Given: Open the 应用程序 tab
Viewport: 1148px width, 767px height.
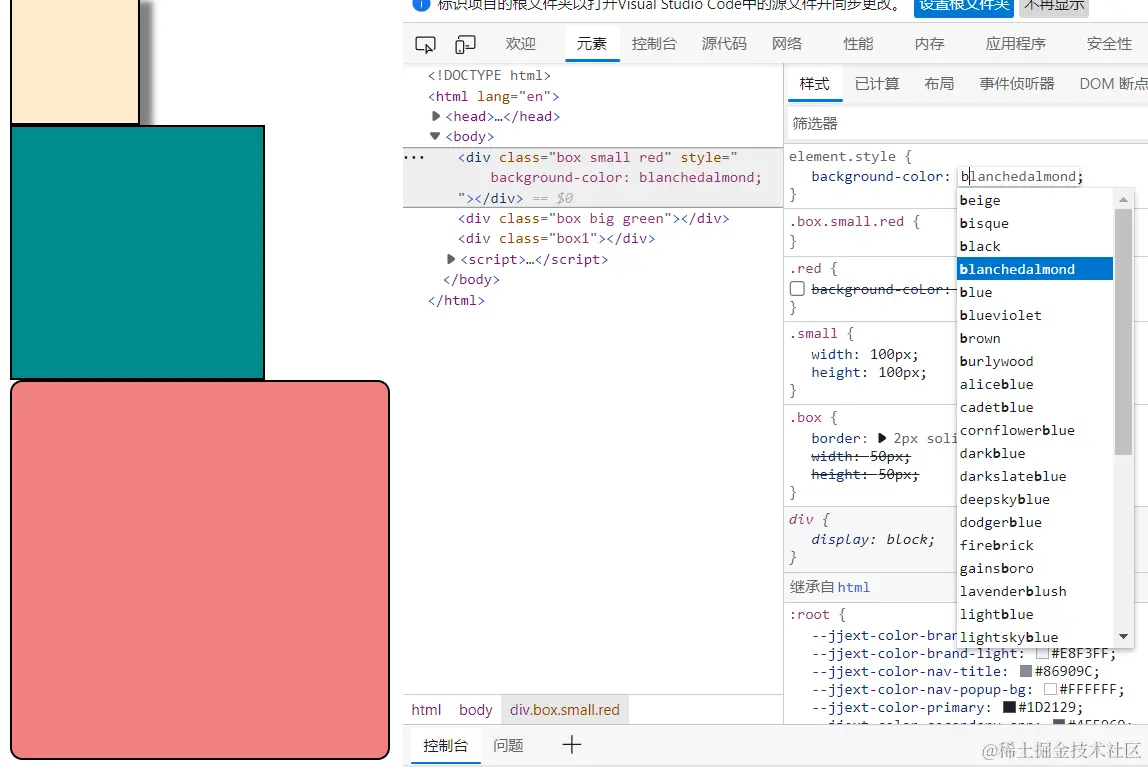Looking at the screenshot, I should [1015, 44].
